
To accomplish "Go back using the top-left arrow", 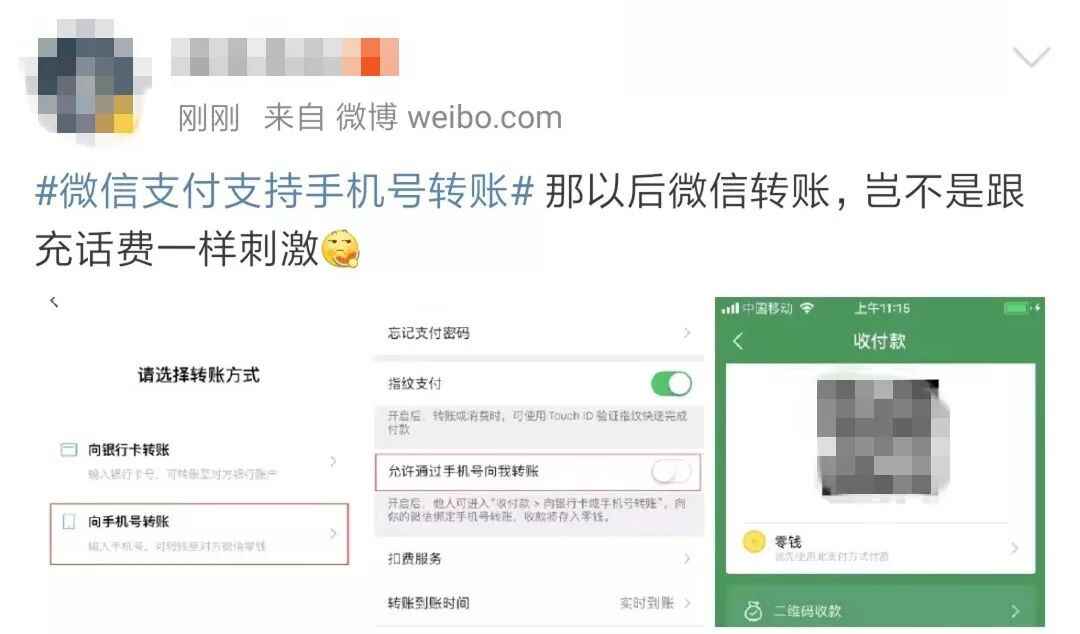I will [54, 302].
